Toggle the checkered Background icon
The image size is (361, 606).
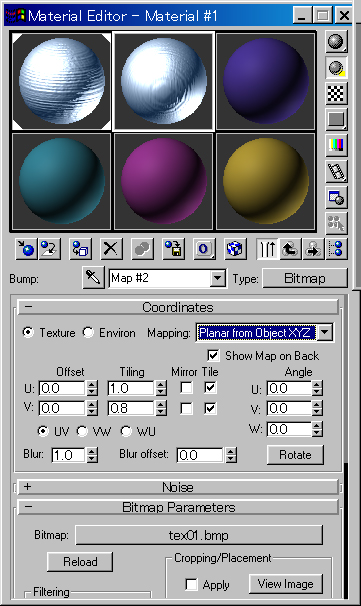336,93
